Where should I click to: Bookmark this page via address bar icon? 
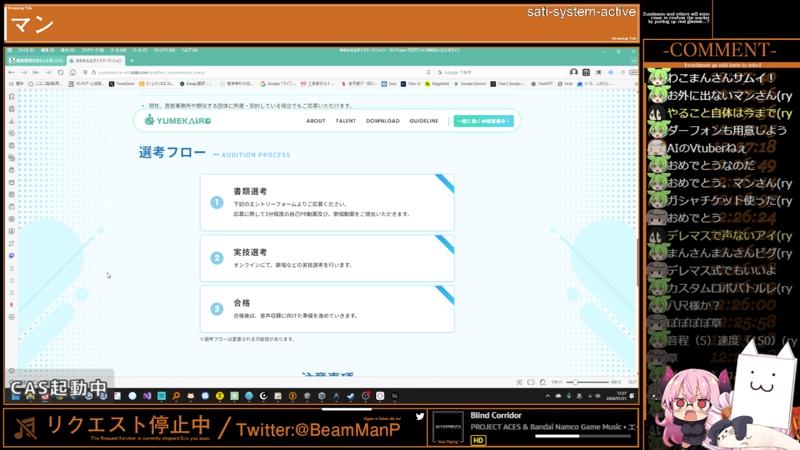[x=428, y=72]
